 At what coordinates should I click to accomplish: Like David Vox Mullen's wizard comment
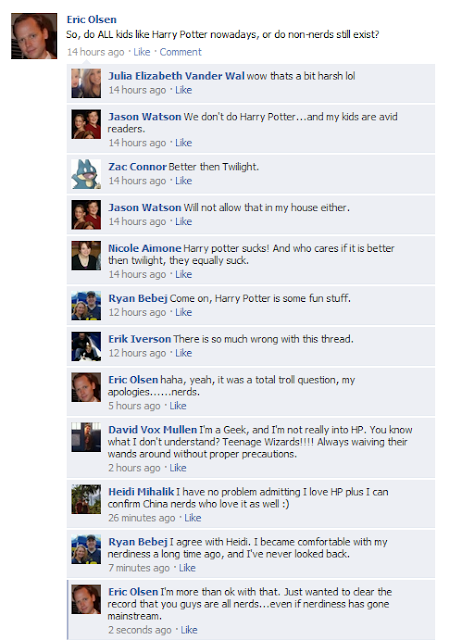pos(178,468)
